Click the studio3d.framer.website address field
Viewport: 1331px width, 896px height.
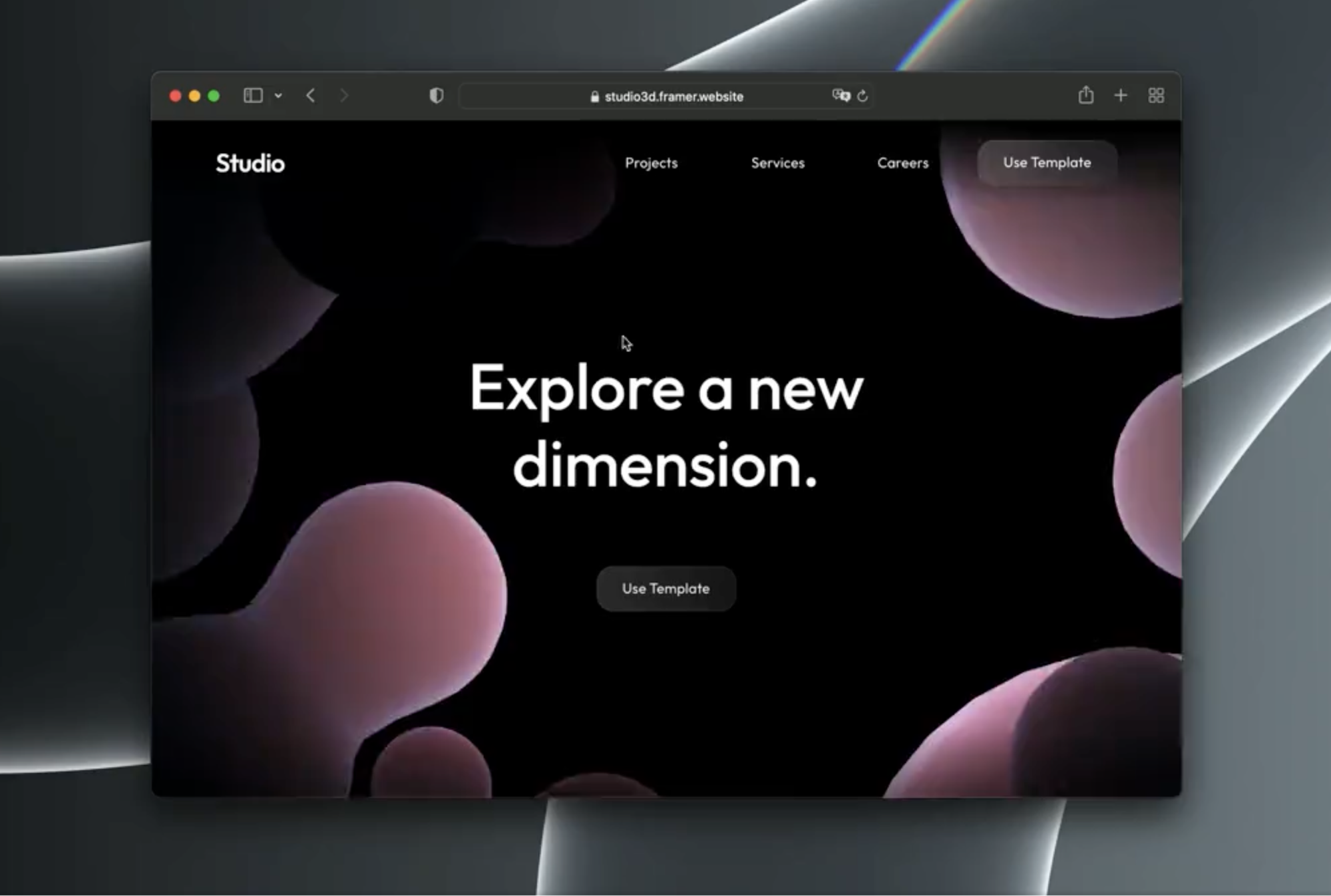coord(673,96)
